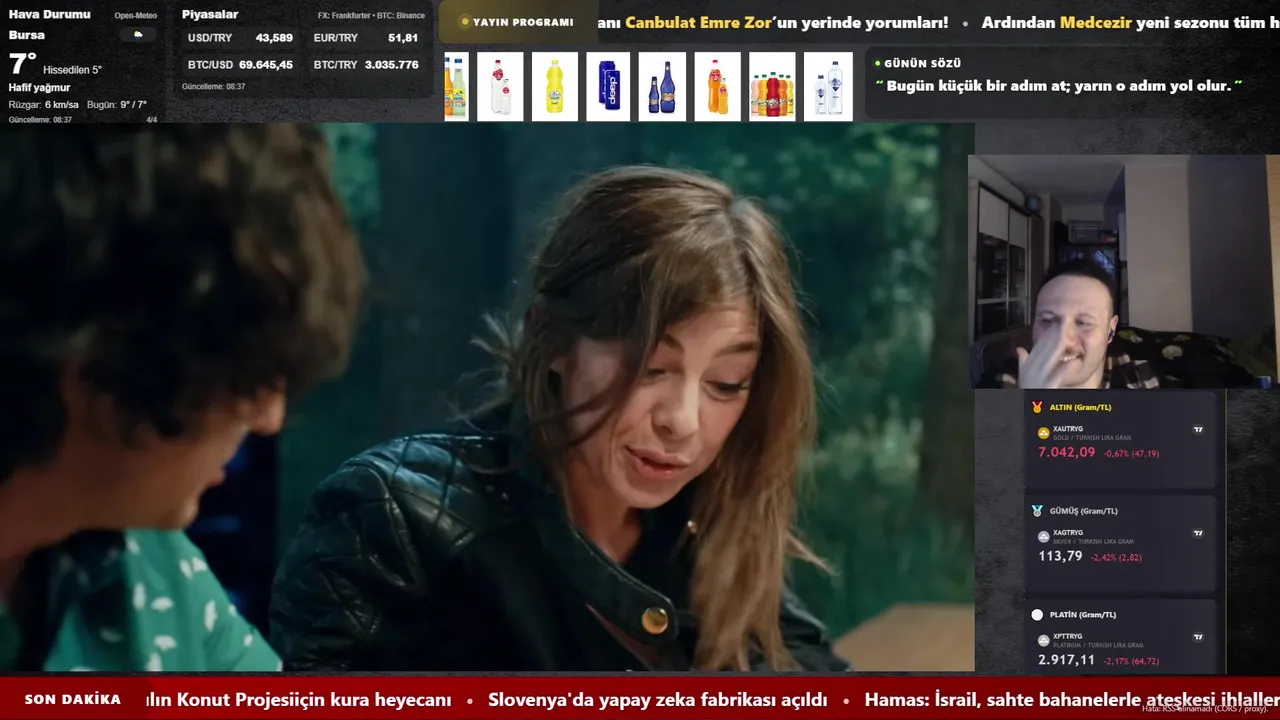The width and height of the screenshot is (1280, 720).
Task: Click the 4/4 page indicator in weather panel
Action: (x=152, y=120)
